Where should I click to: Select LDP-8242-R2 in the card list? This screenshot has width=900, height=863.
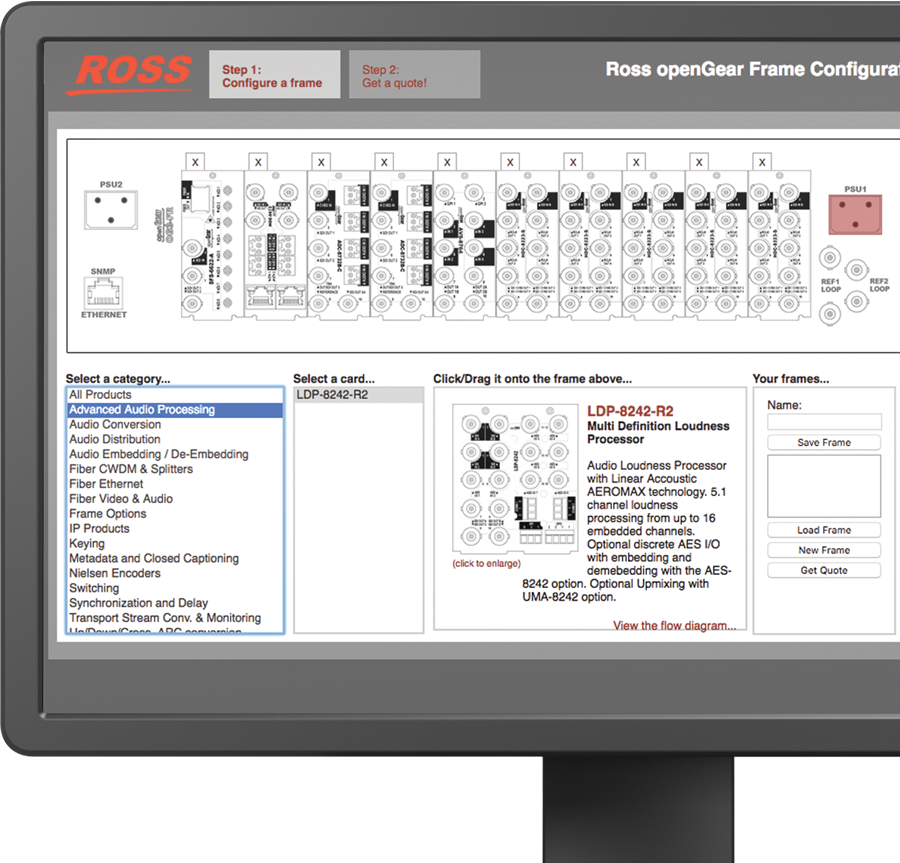359,395
